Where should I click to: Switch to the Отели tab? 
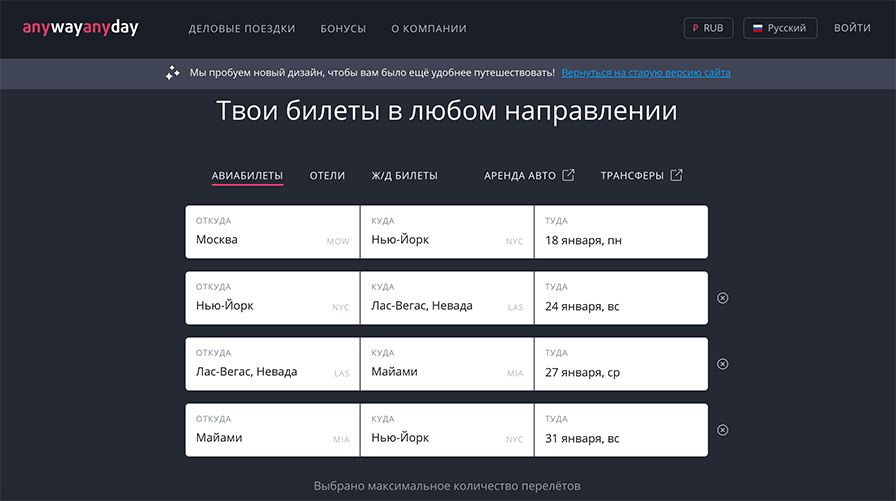(x=327, y=176)
